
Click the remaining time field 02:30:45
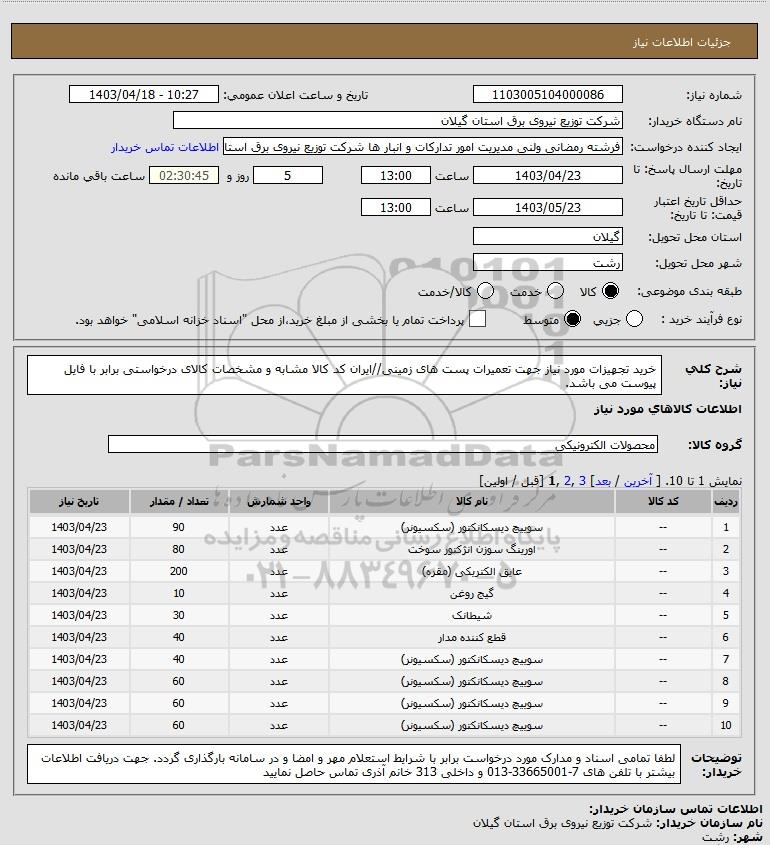click(184, 175)
